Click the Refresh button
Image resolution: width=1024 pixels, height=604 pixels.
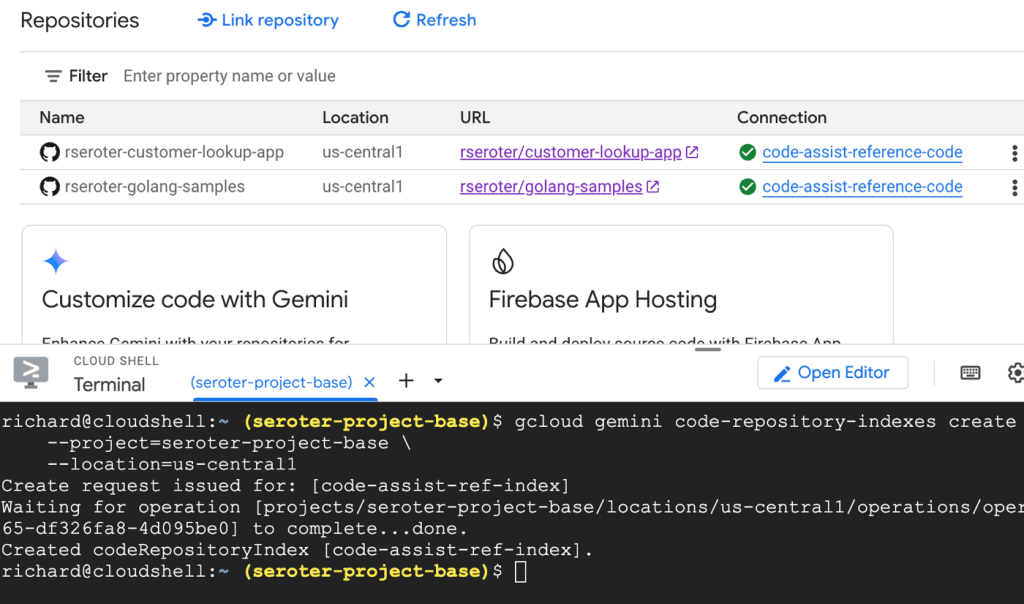point(434,20)
